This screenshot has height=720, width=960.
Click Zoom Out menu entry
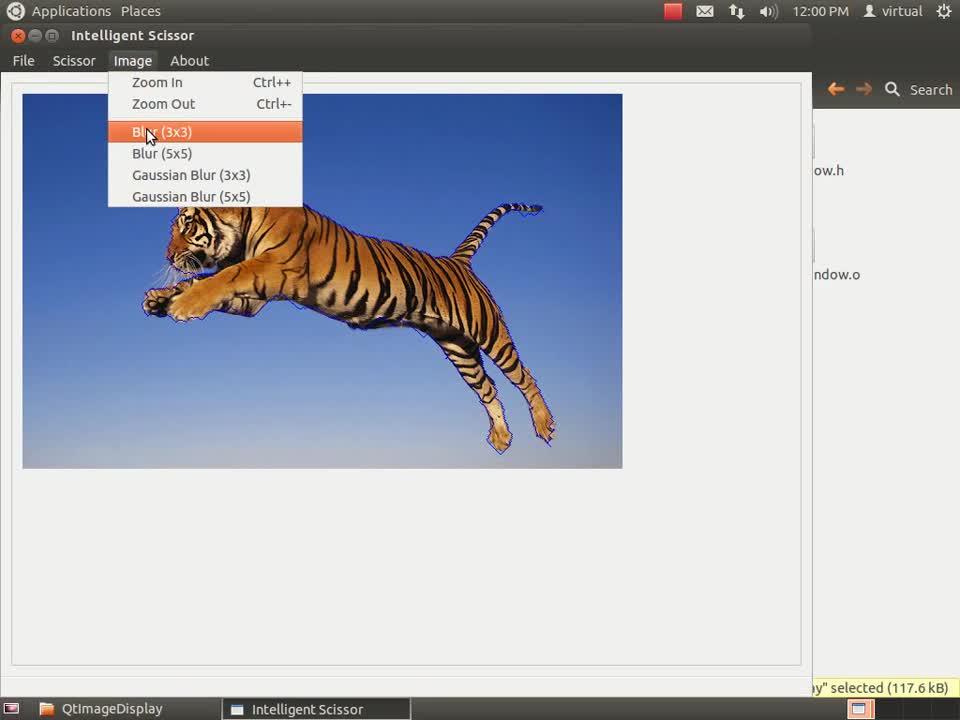click(x=163, y=104)
